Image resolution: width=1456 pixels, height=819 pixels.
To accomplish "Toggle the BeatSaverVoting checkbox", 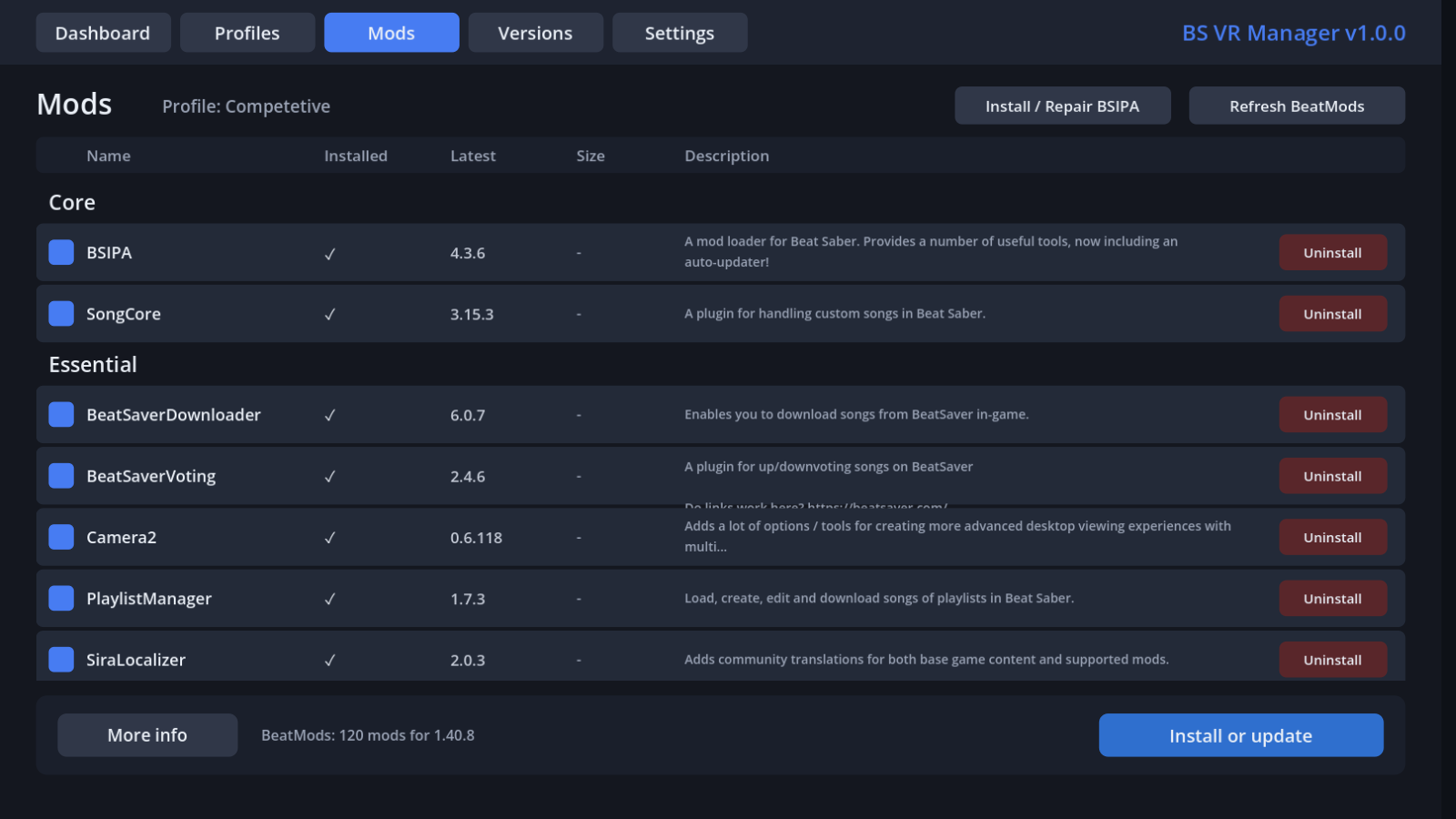I will pyautogui.click(x=61, y=476).
